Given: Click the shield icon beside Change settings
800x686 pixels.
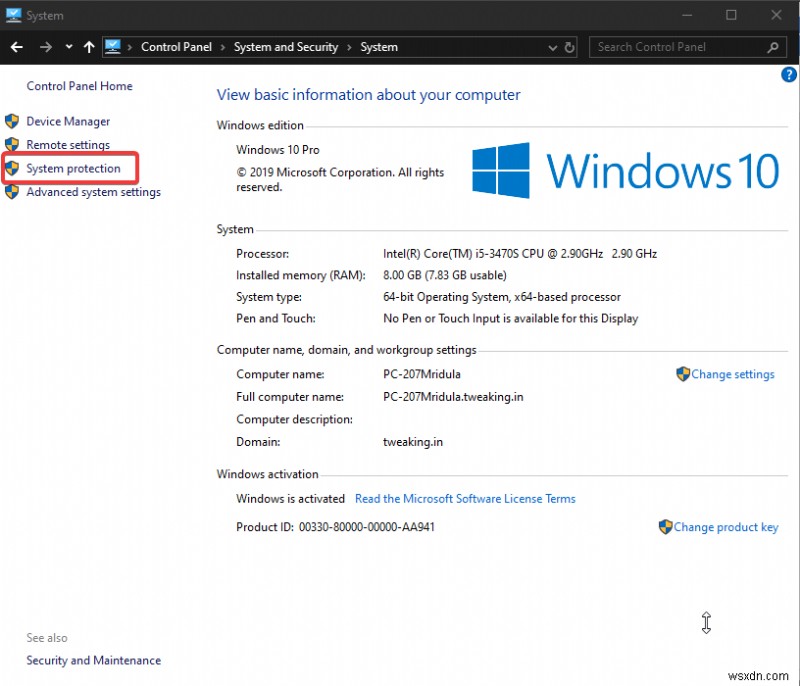Looking at the screenshot, I should pos(681,374).
